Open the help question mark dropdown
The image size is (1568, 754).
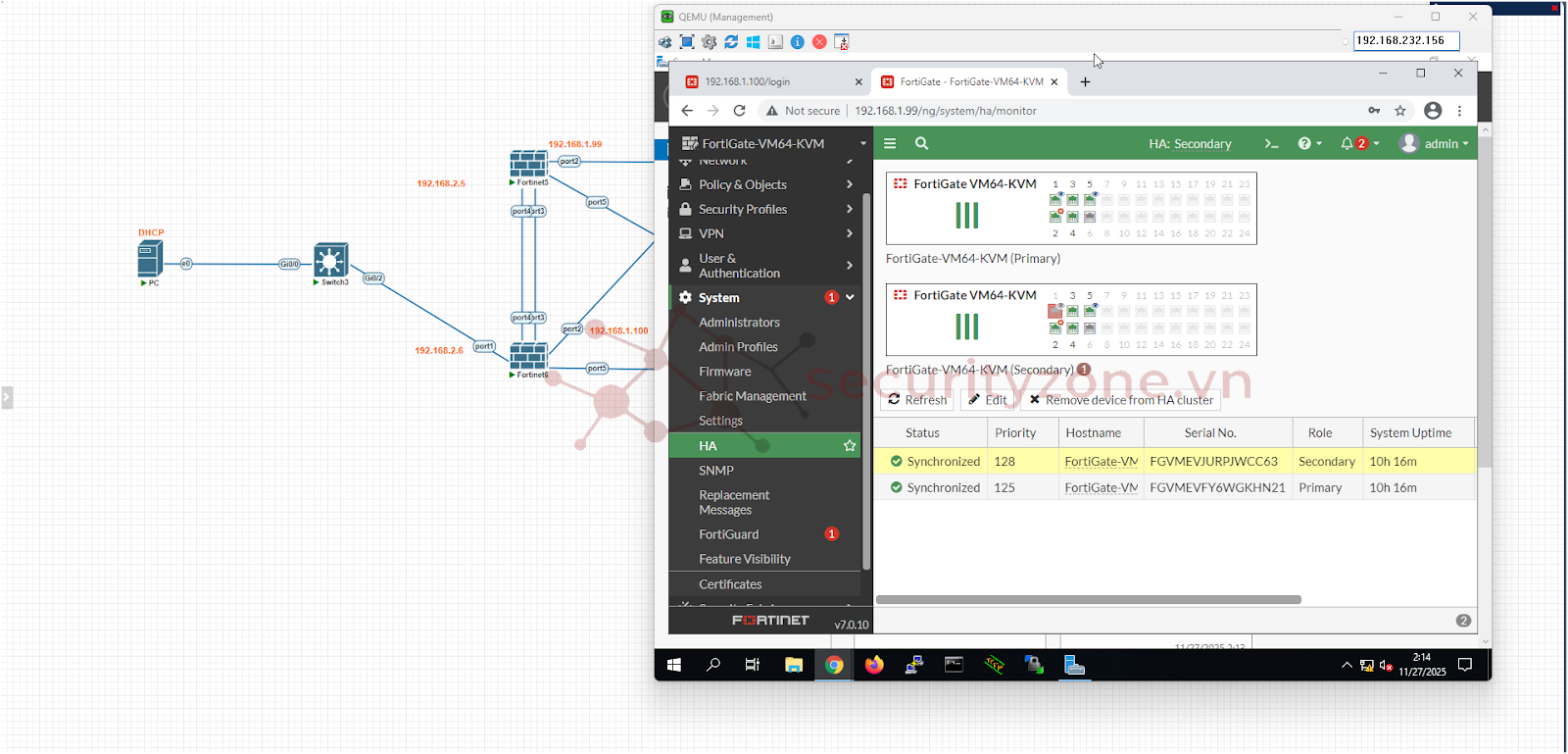coord(1309,144)
